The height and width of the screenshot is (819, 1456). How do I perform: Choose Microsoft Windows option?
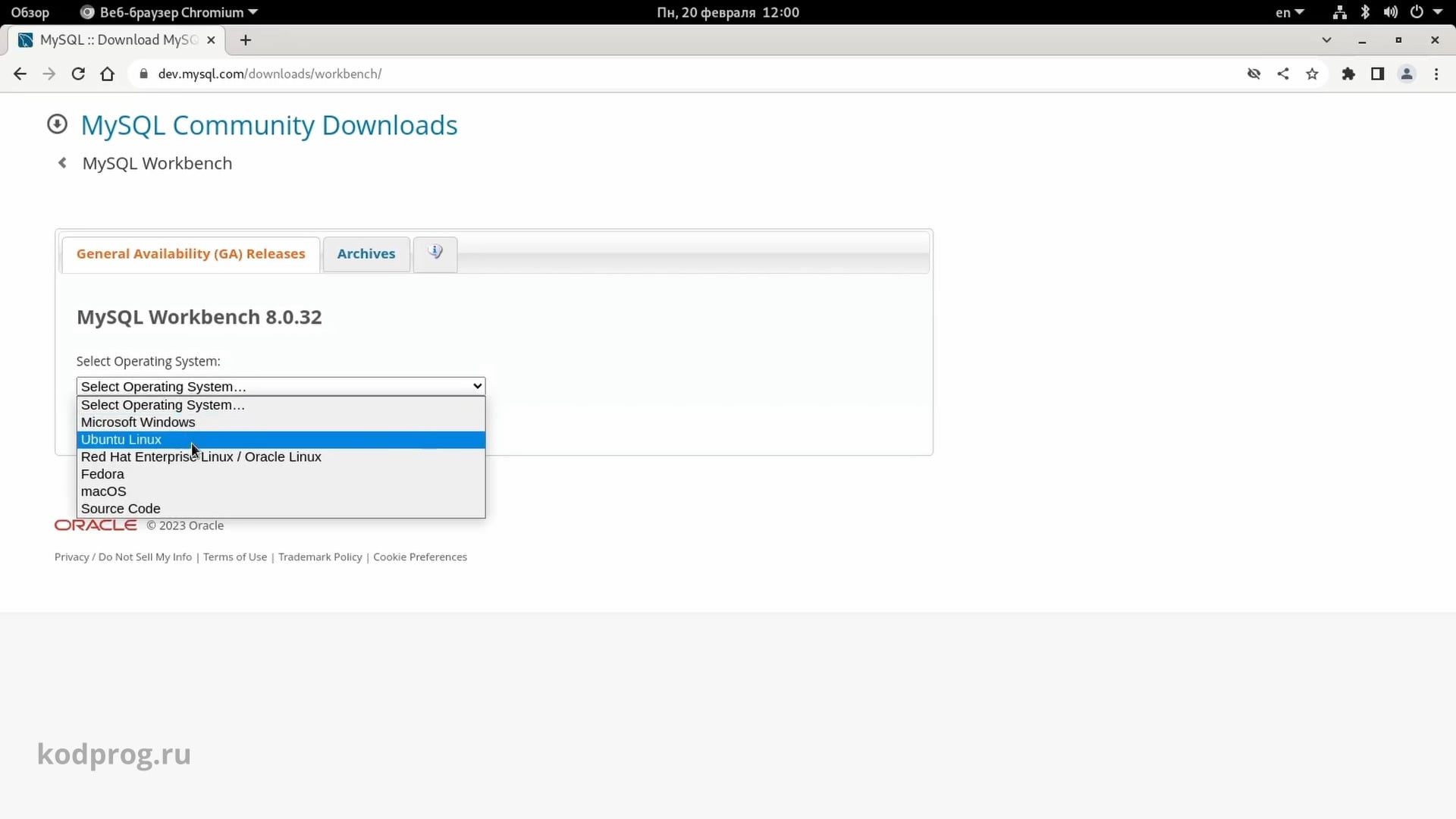click(281, 422)
